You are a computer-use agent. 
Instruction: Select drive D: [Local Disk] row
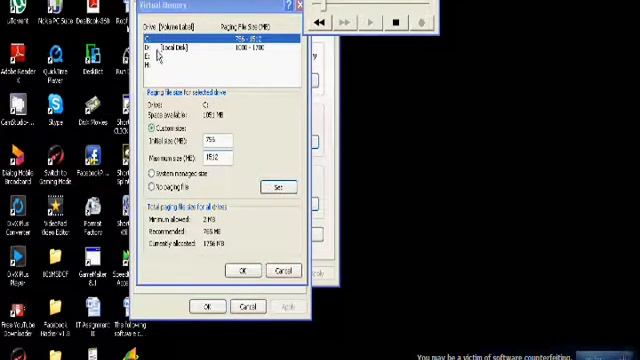click(x=222, y=48)
